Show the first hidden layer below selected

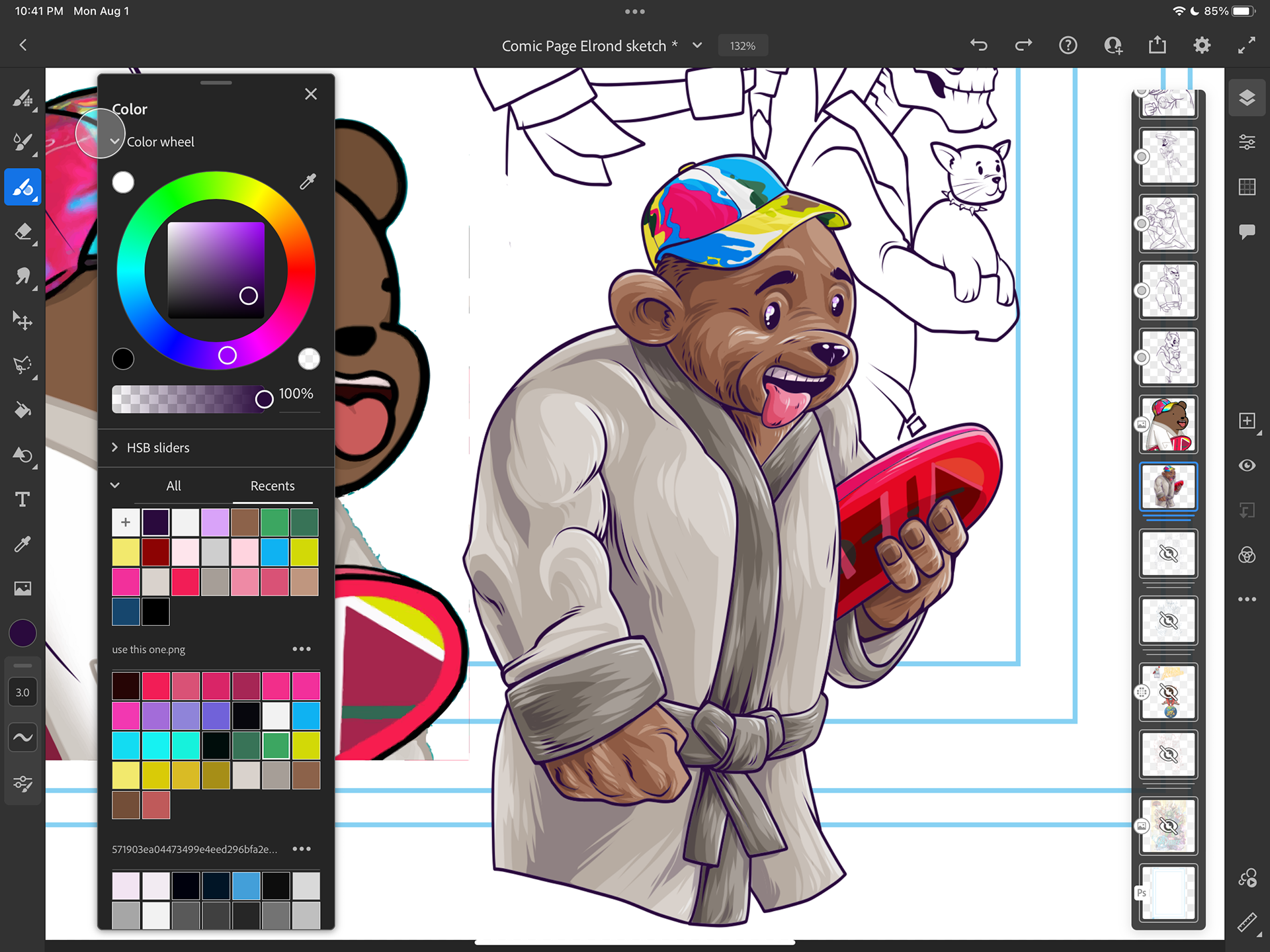click(1168, 554)
